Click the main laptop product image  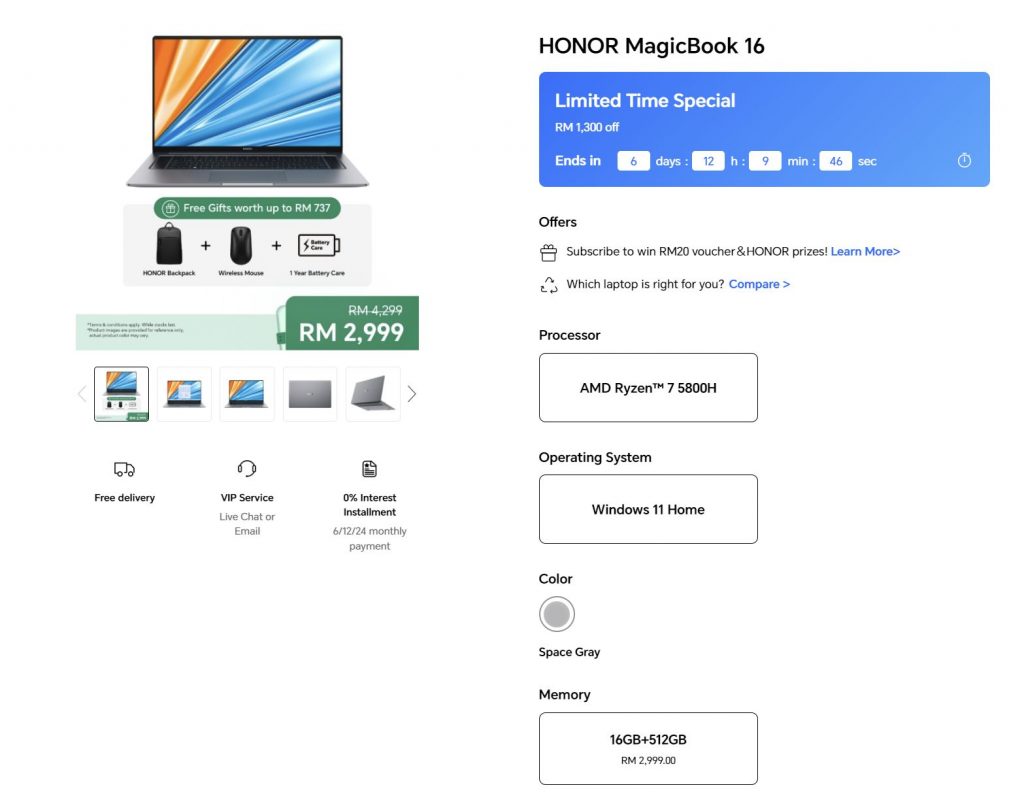tap(248, 111)
